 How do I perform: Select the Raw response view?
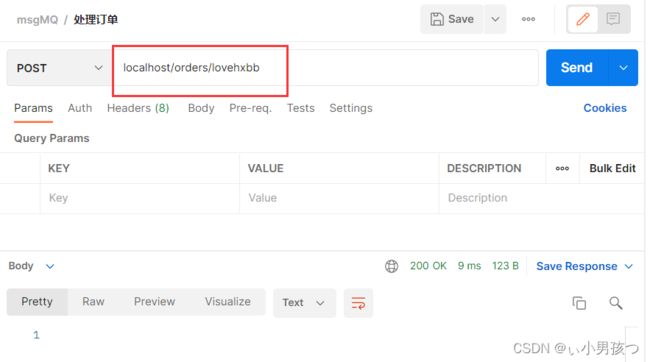[93, 302]
